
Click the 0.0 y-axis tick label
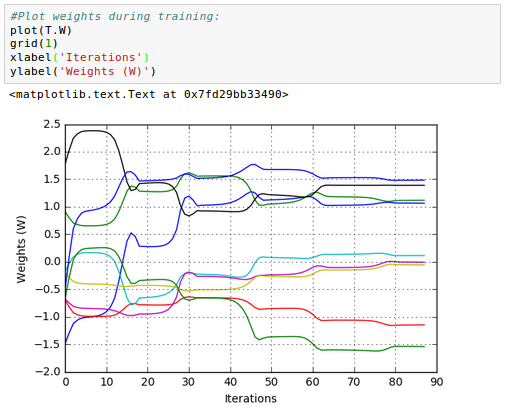coord(52,262)
